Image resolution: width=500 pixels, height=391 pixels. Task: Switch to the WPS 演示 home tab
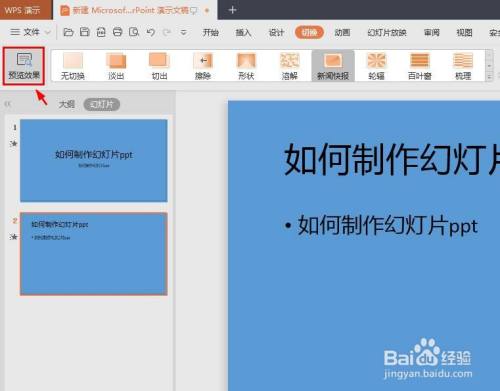click(26, 10)
